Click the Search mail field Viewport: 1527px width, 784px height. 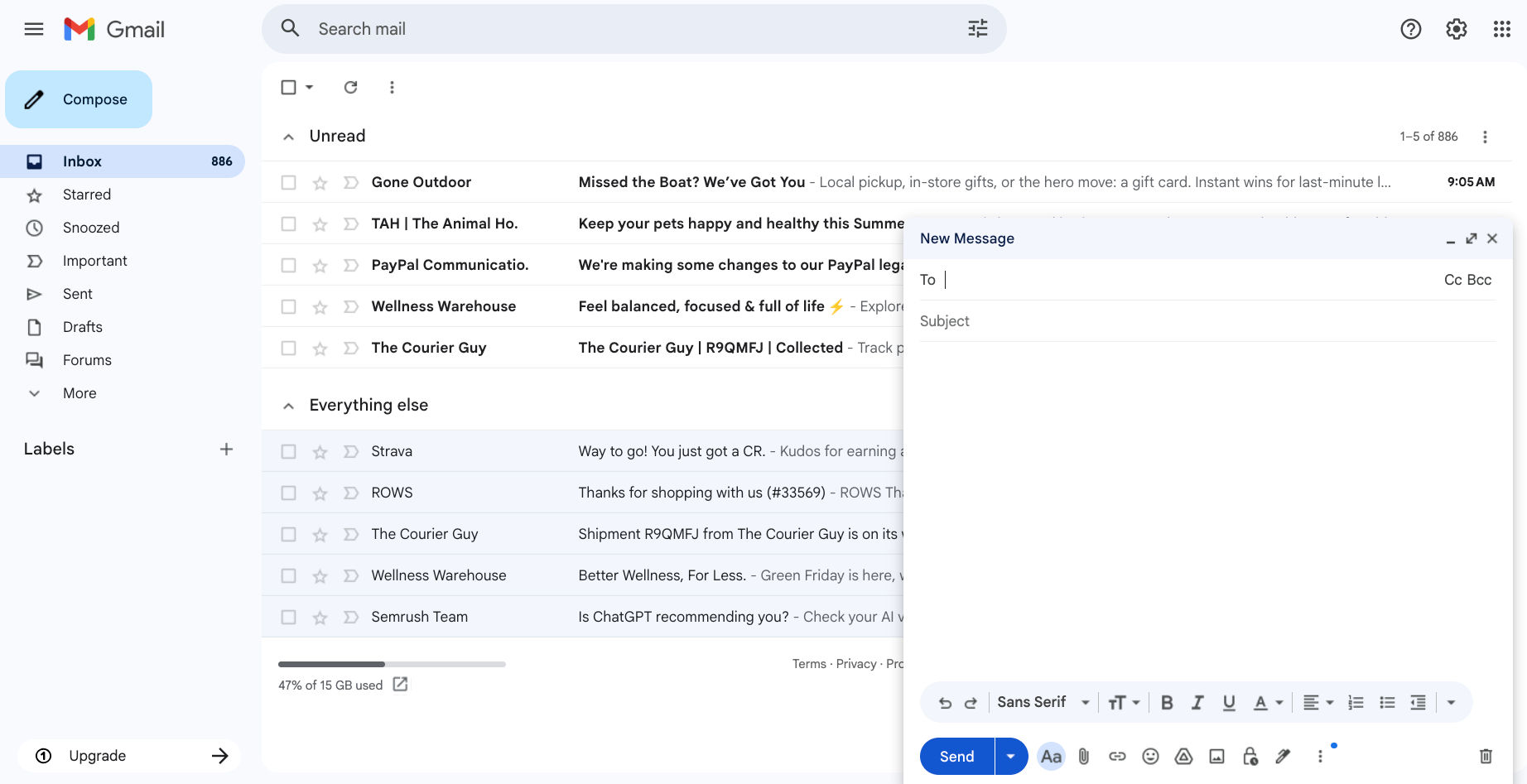(633, 29)
